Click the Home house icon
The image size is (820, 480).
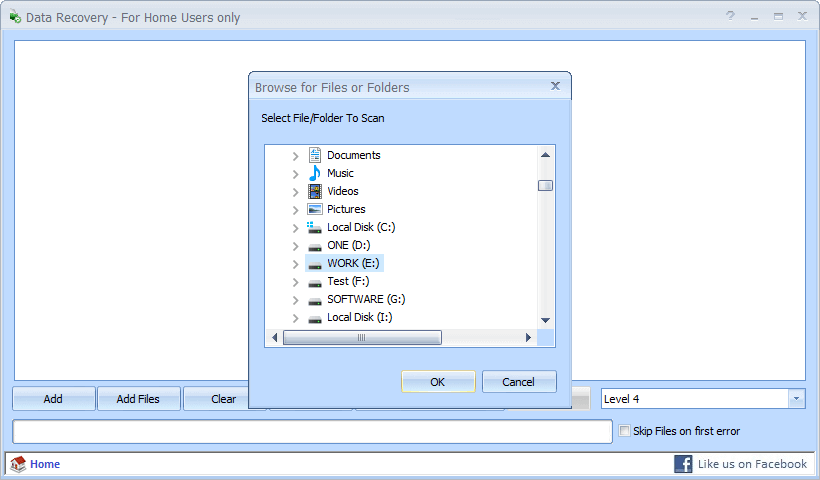pos(18,464)
